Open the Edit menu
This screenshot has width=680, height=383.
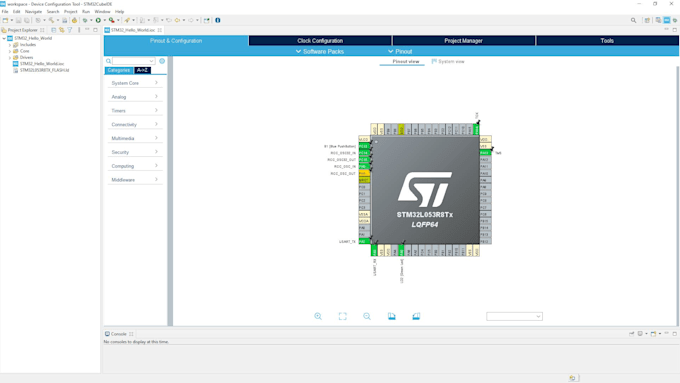tap(16, 12)
